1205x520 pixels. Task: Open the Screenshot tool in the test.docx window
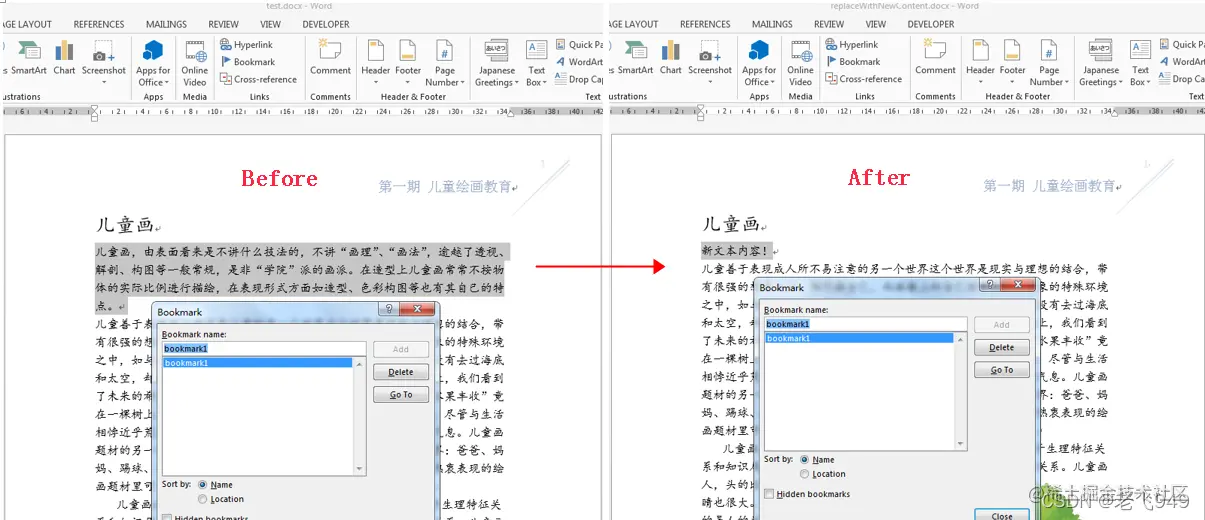[x=104, y=60]
